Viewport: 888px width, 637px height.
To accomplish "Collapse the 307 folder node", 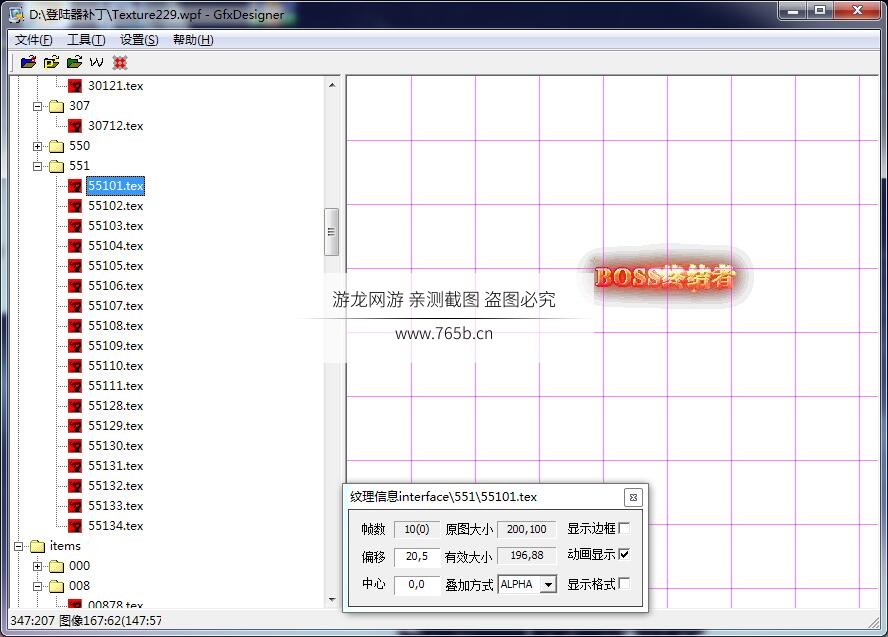I will tap(37, 106).
